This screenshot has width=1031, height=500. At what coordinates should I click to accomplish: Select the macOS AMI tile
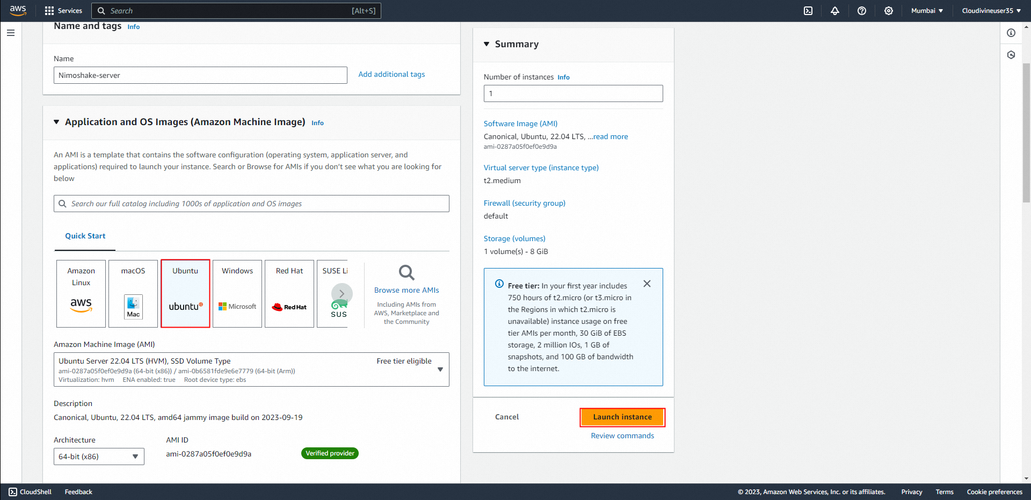coord(133,293)
